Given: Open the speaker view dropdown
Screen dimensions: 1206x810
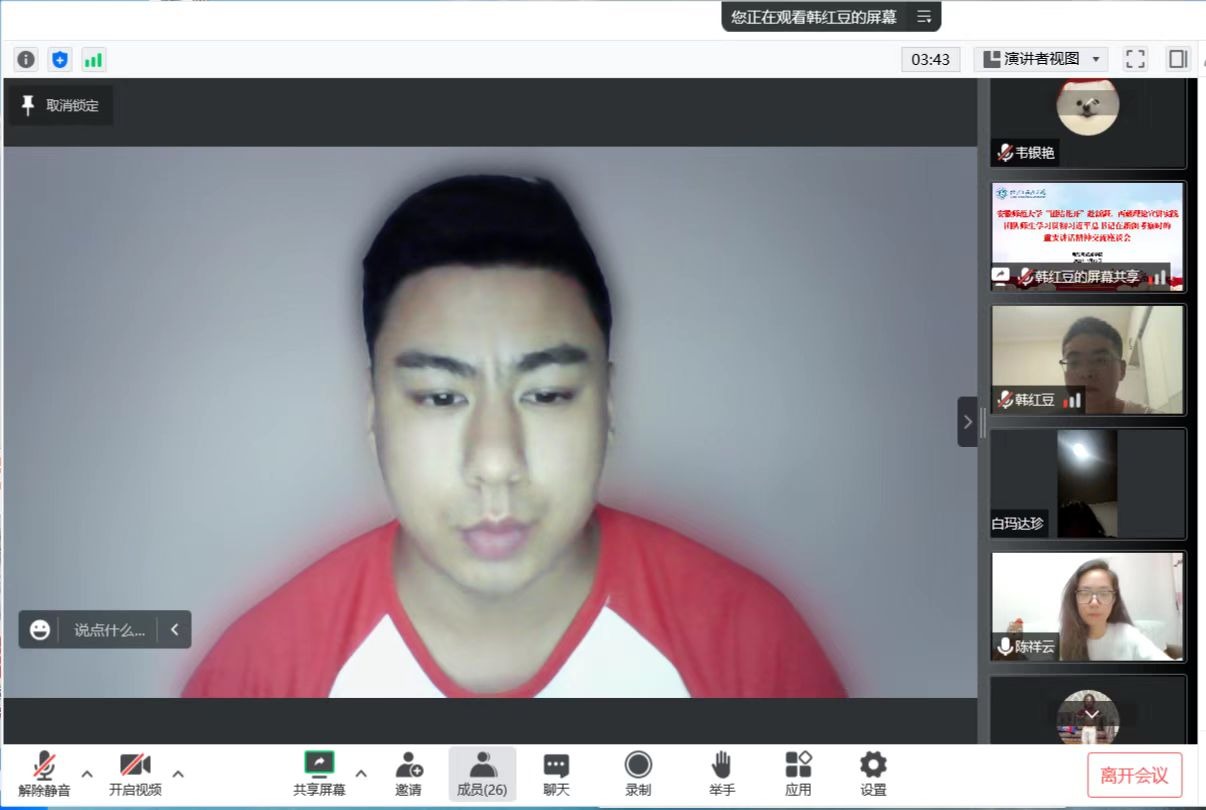Looking at the screenshot, I should (x=1040, y=59).
